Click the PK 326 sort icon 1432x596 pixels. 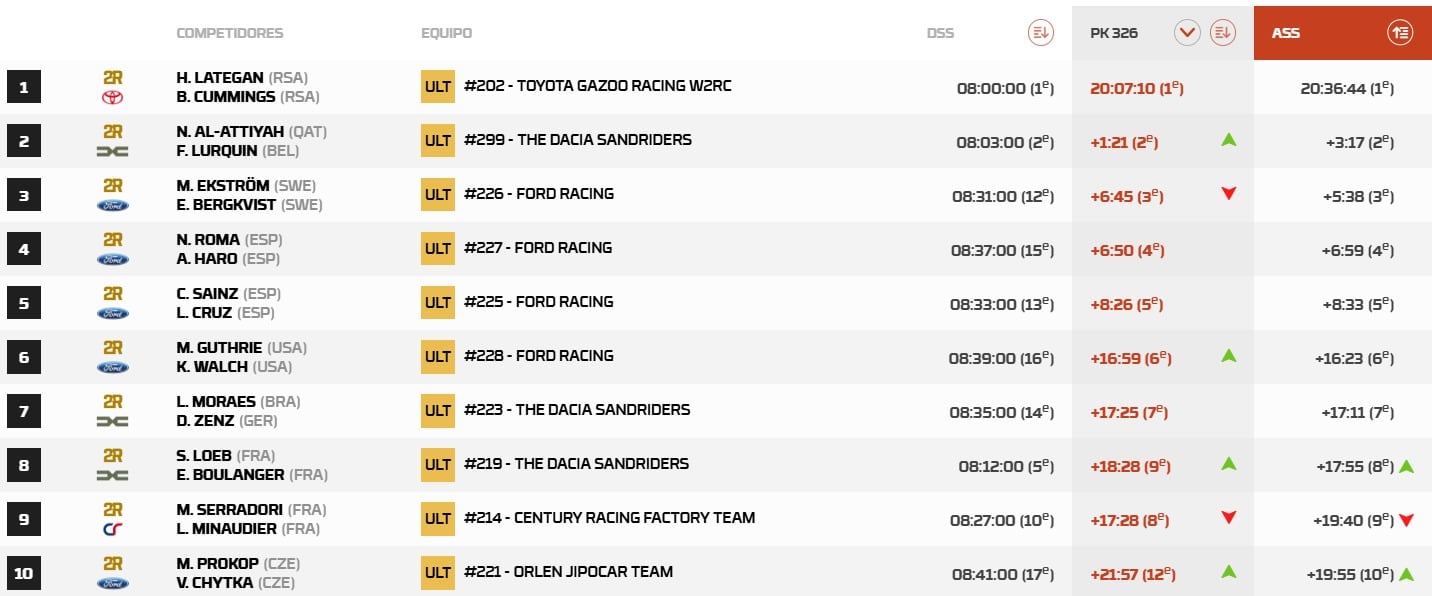point(1222,33)
